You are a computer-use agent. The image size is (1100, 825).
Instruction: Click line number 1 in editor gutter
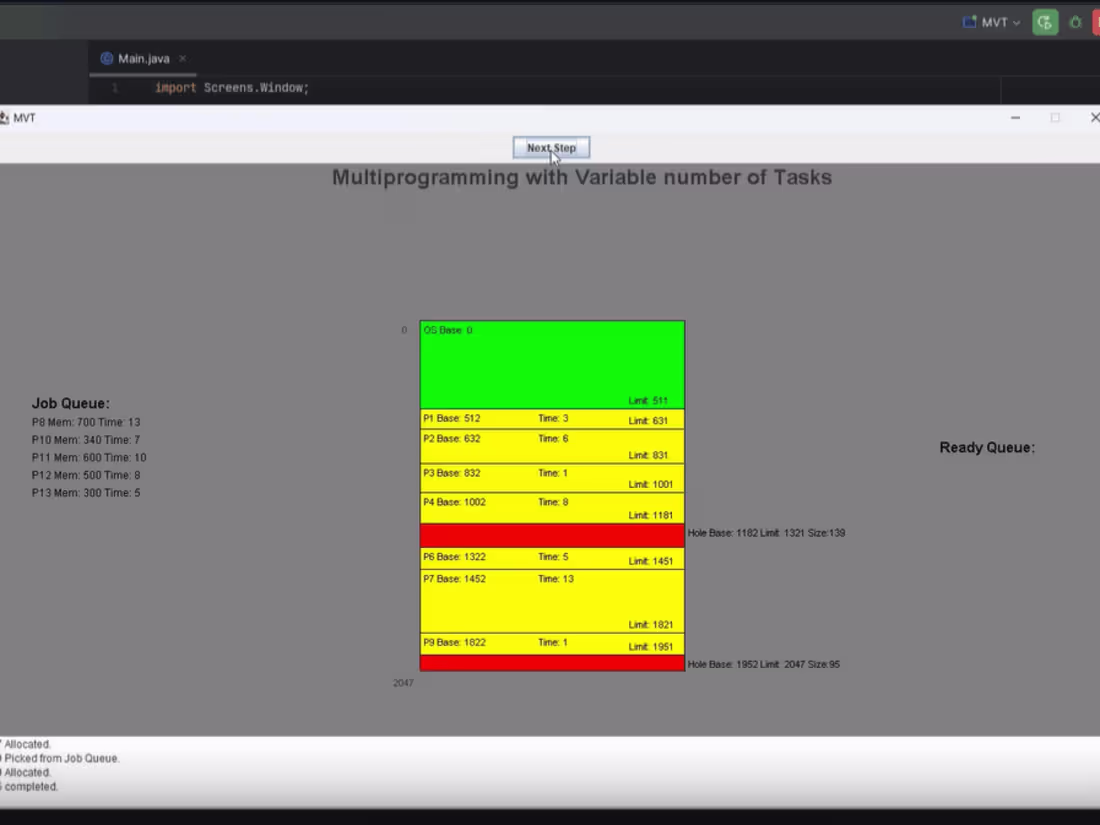click(115, 87)
